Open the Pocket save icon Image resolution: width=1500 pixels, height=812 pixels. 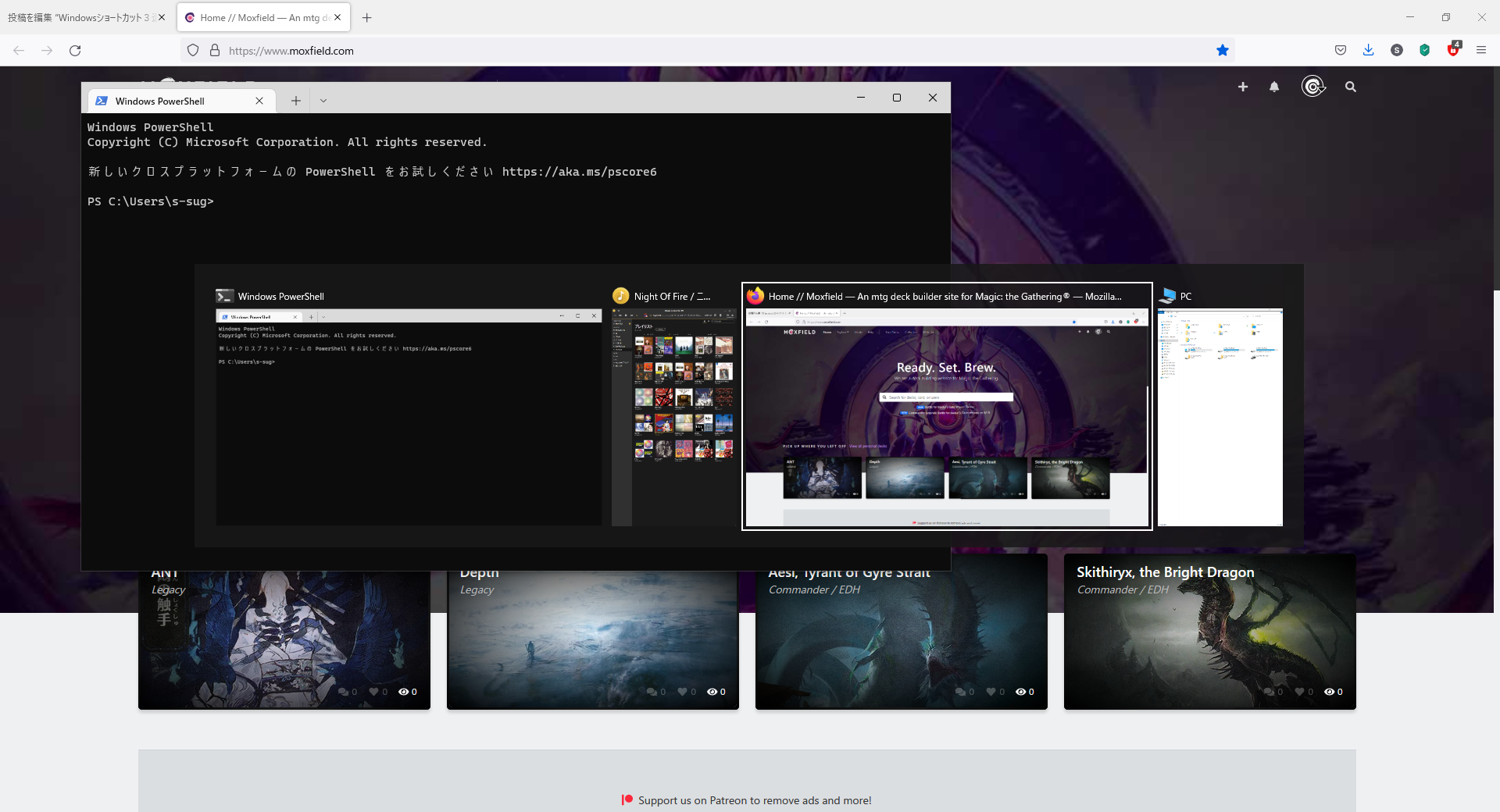(x=1341, y=51)
